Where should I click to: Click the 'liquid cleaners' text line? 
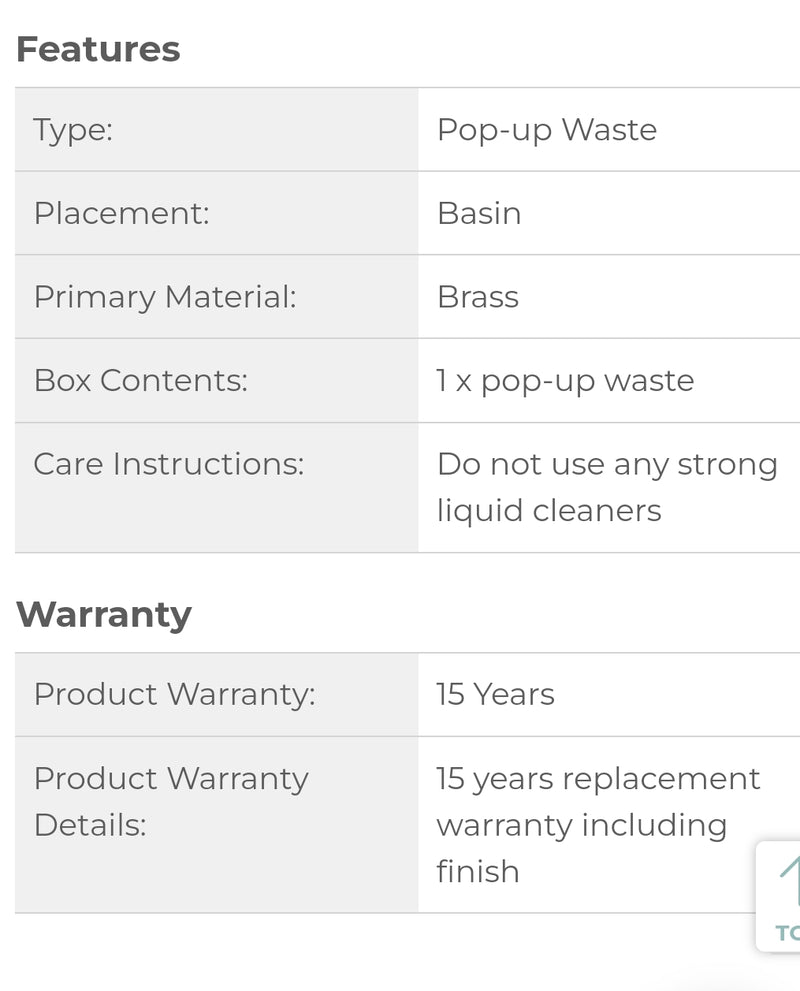549,511
